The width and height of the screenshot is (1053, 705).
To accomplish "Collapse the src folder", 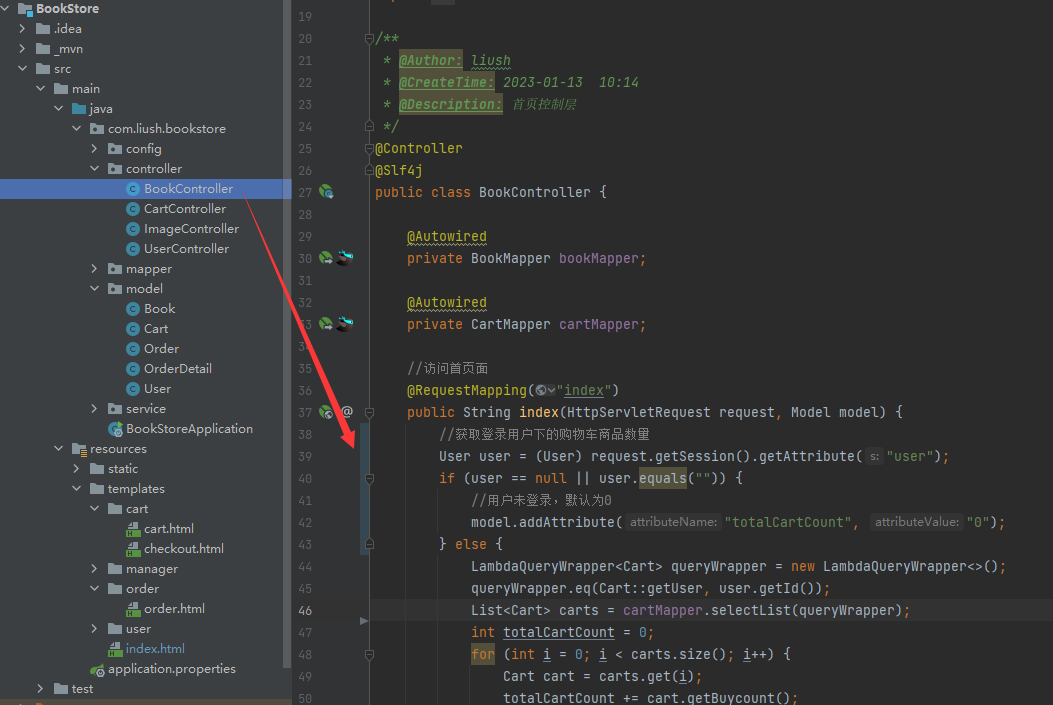I will click(x=23, y=68).
